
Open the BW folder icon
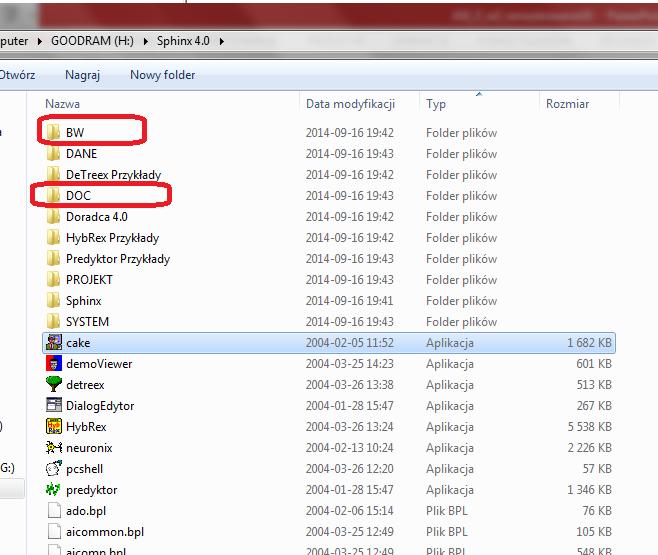[53, 133]
